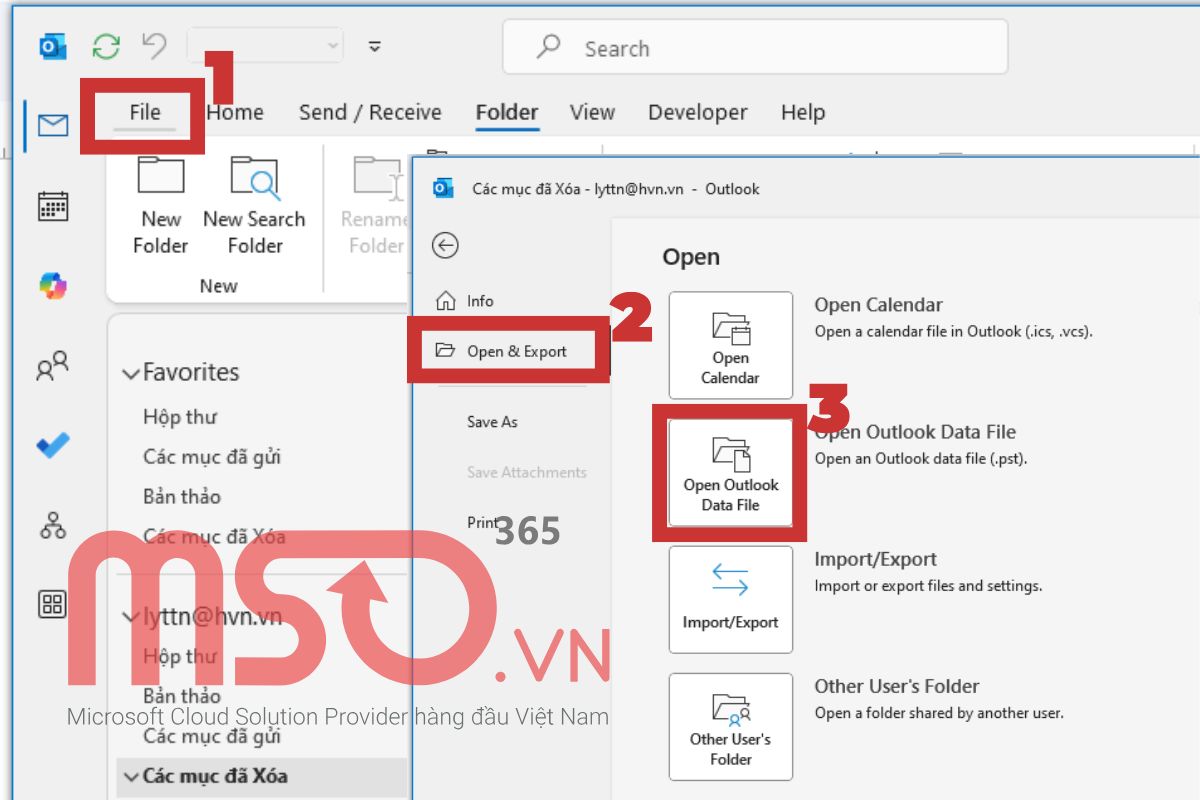The image size is (1200, 800).
Task: Click into the Search box
Action: [x=755, y=47]
